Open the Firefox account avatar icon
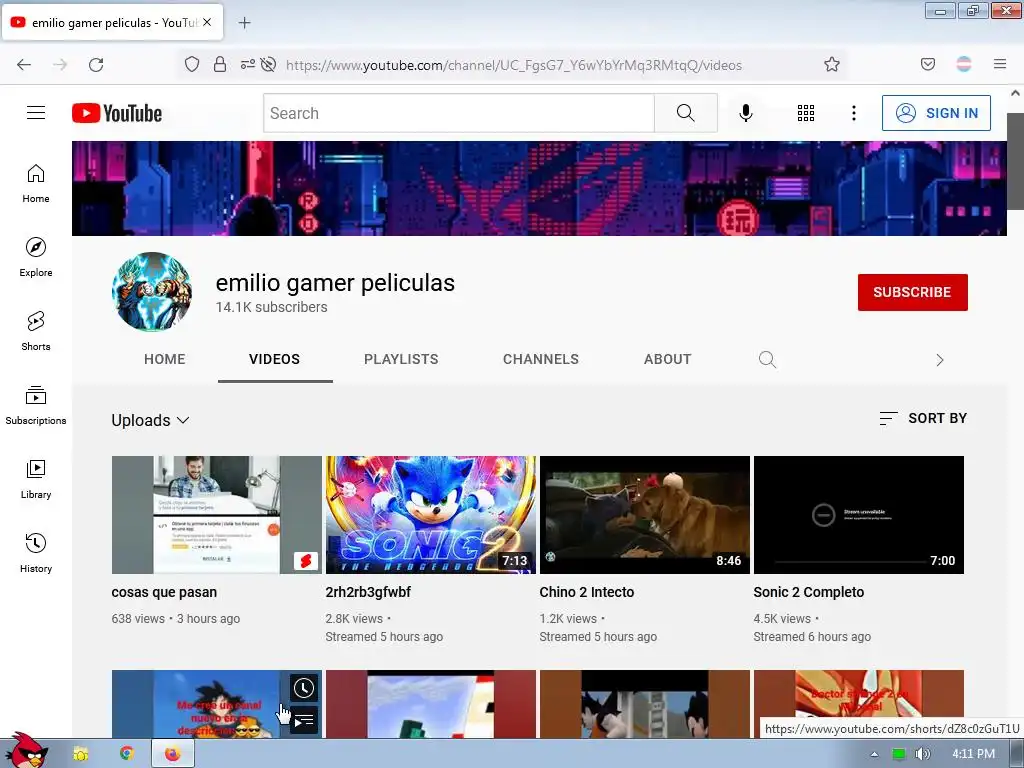This screenshot has height=768, width=1024. click(x=964, y=64)
